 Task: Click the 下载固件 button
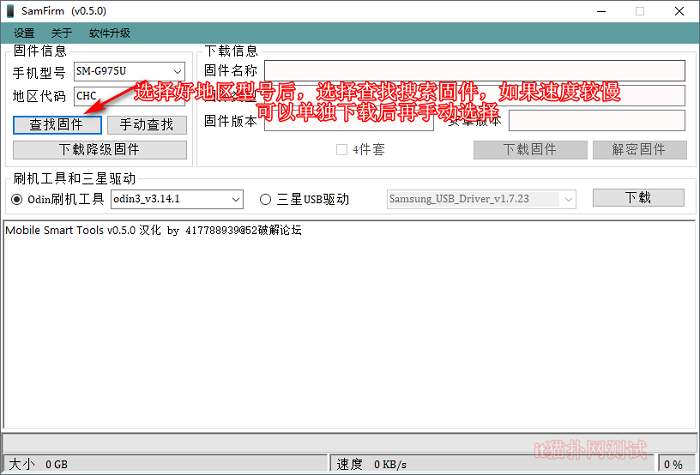pos(530,150)
